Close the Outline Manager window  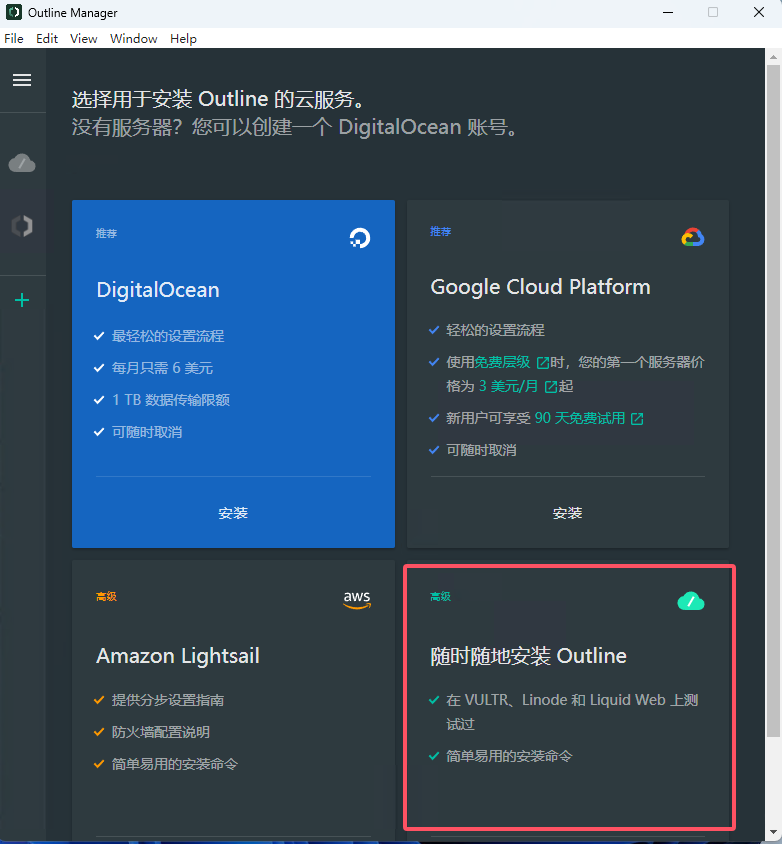[759, 12]
